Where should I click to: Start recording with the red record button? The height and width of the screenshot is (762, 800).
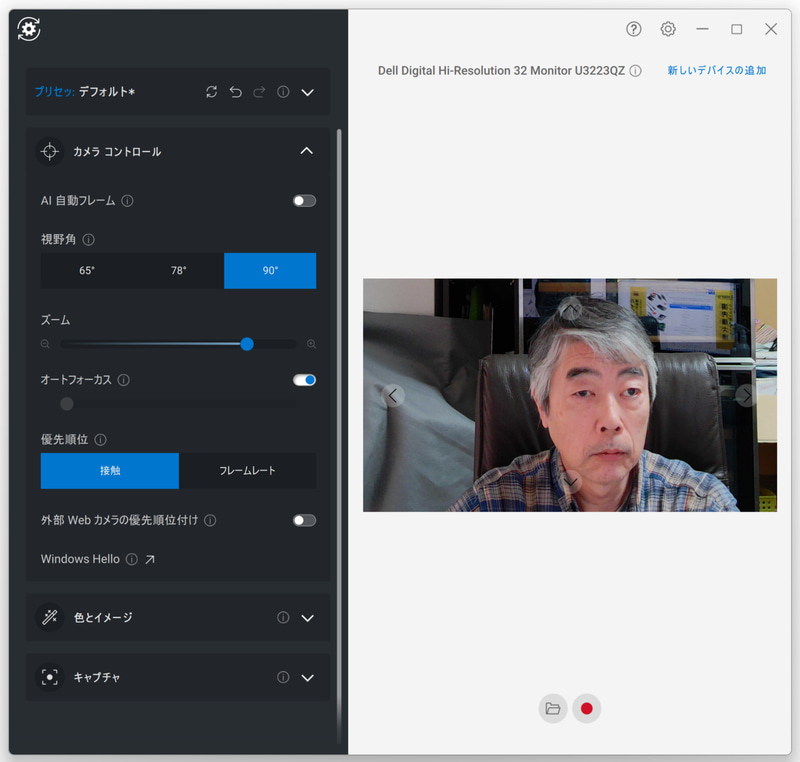[587, 708]
